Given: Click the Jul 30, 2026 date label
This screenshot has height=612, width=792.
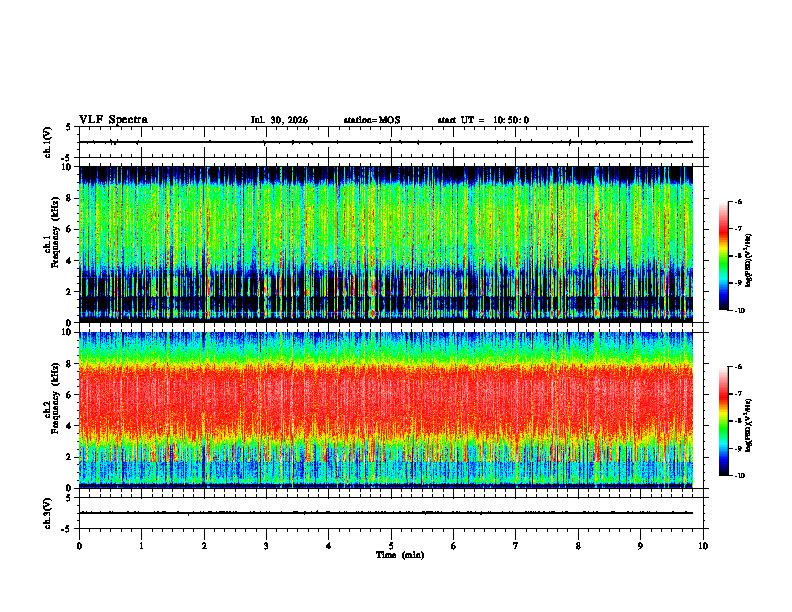Looking at the screenshot, I should click(x=279, y=120).
